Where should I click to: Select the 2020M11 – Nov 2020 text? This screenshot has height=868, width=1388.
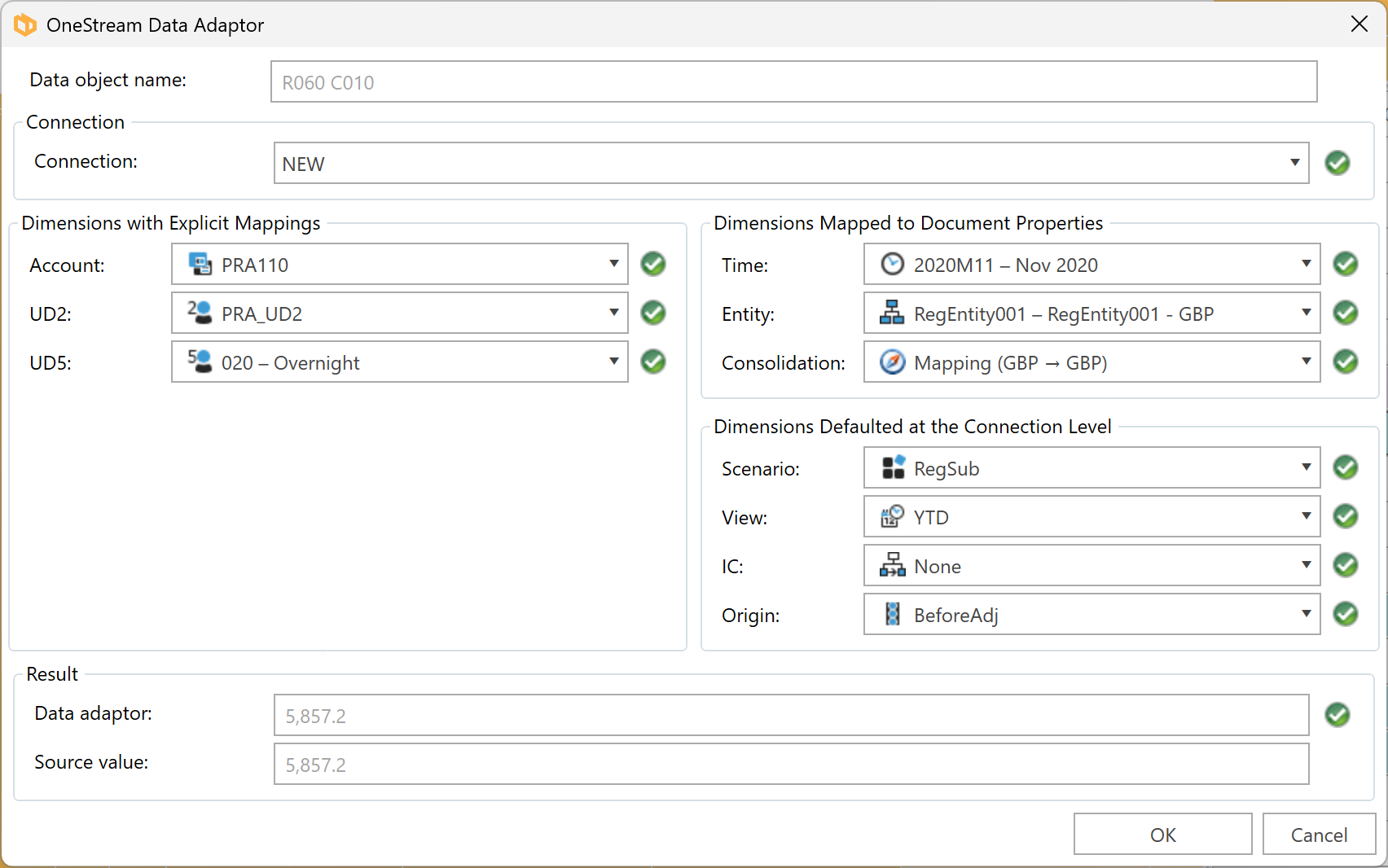tap(1006, 265)
